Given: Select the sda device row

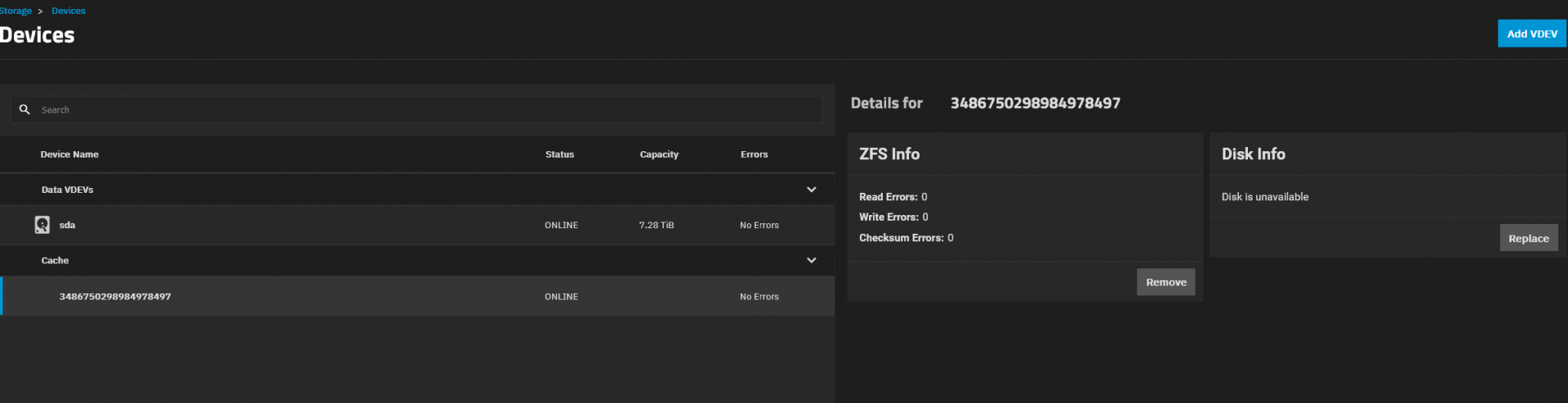Looking at the screenshot, I should (x=417, y=225).
